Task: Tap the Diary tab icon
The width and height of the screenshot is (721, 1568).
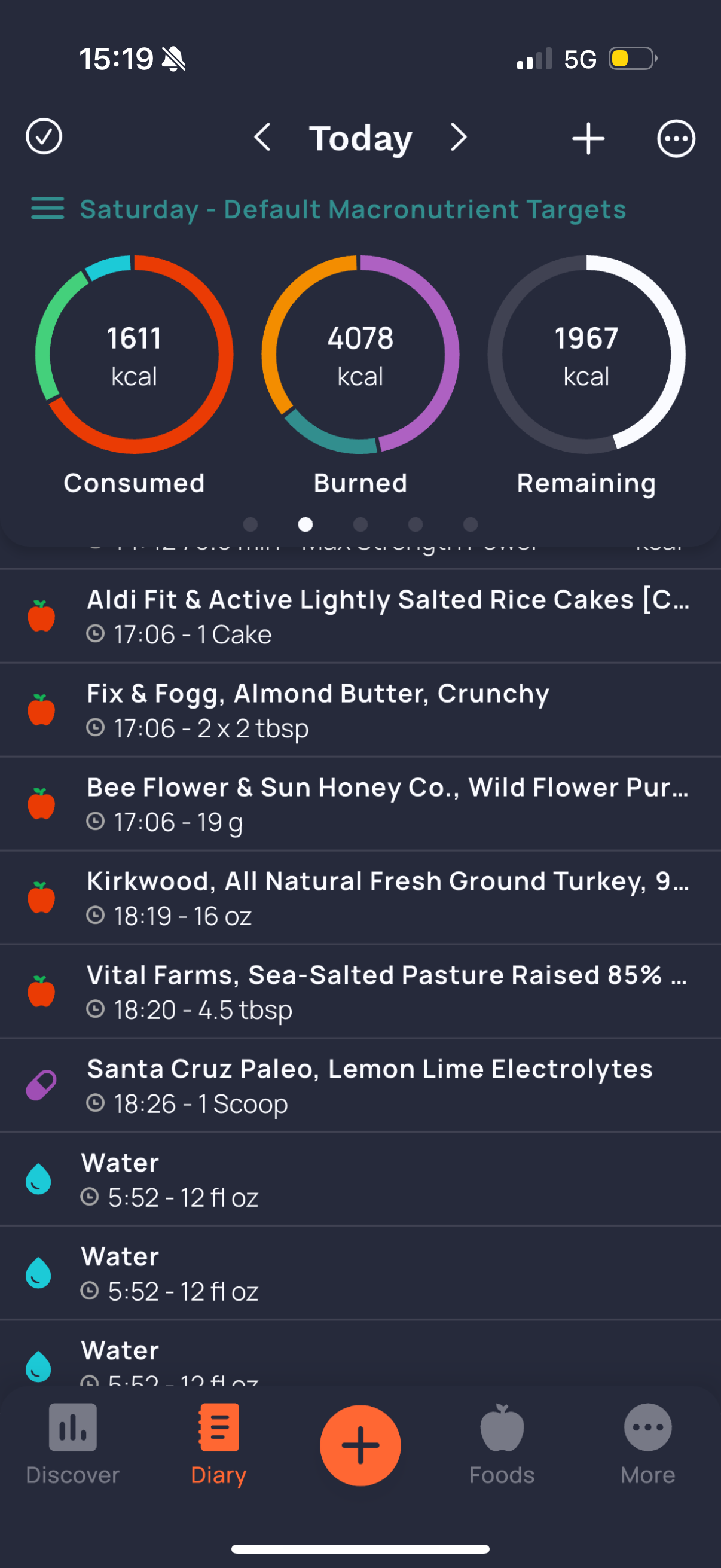Action: coord(218,1427)
